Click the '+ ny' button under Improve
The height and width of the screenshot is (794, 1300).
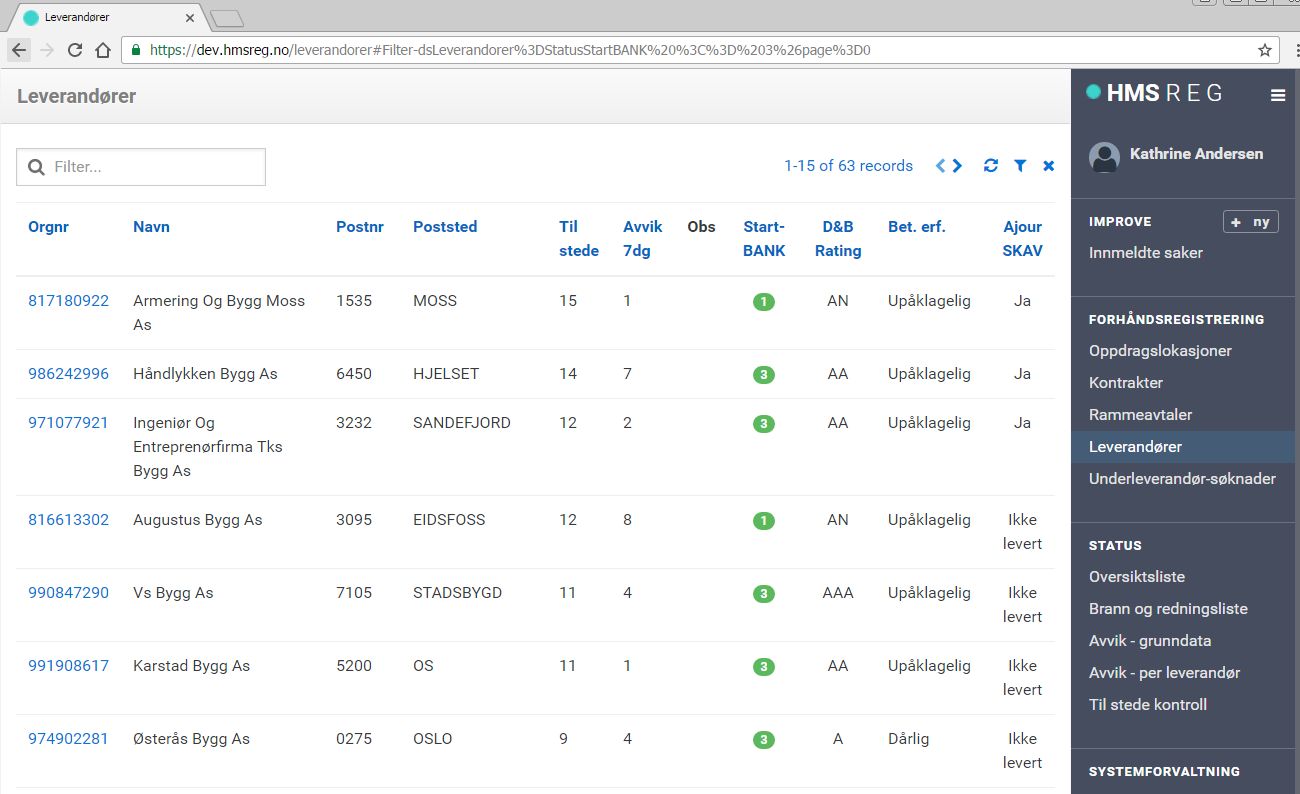(x=1250, y=222)
